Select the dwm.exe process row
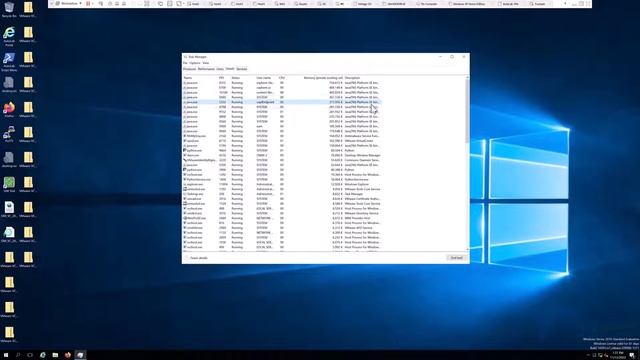 point(282,155)
